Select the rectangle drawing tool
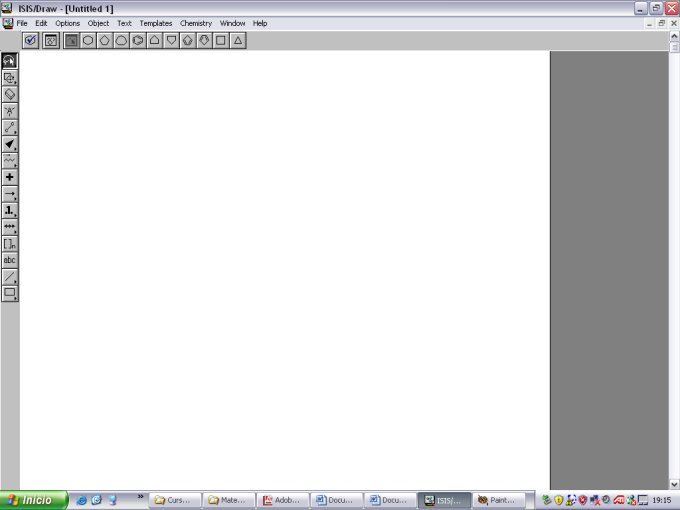680x510 pixels. click(10, 293)
